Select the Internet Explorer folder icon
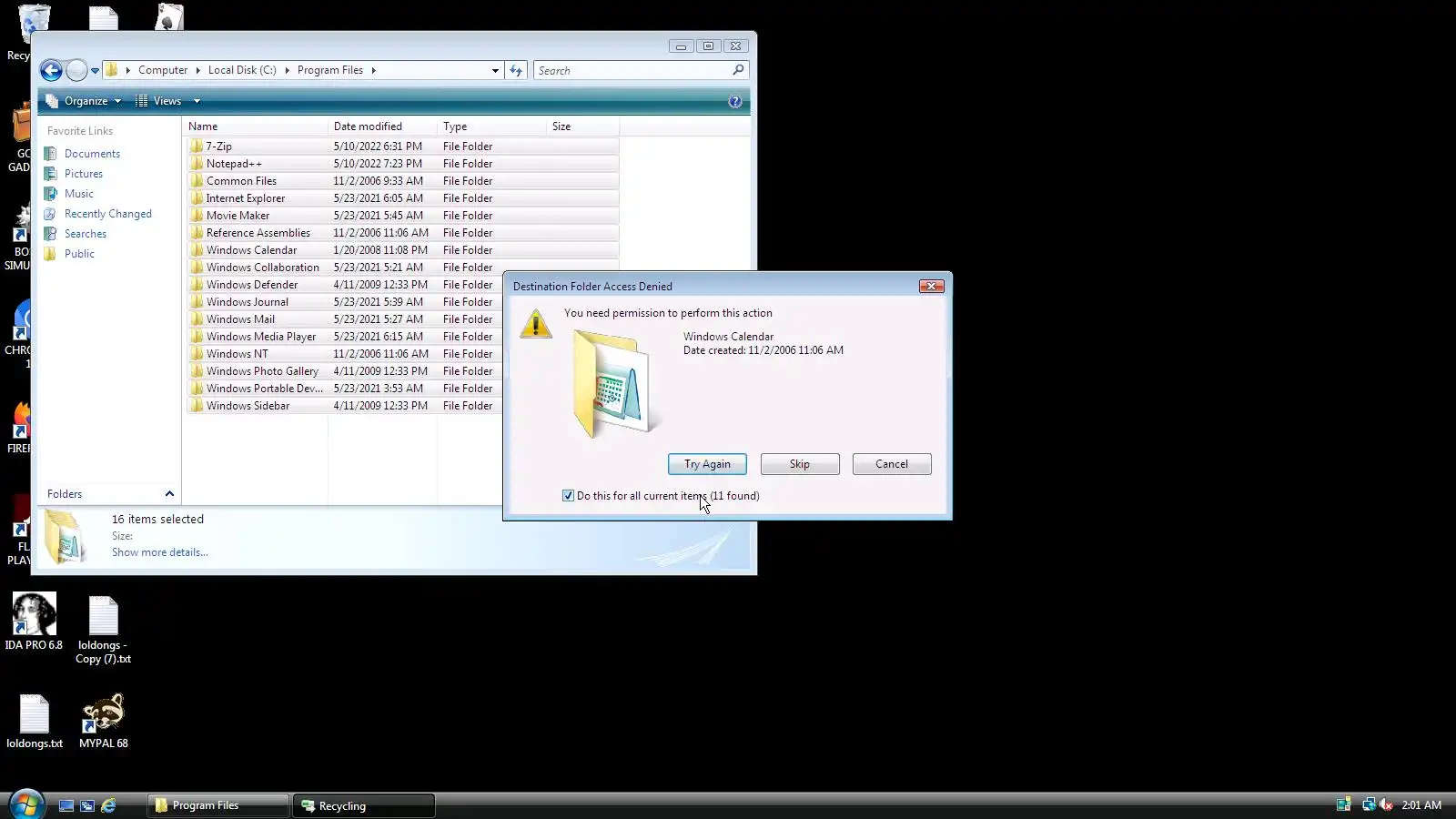 [x=197, y=198]
